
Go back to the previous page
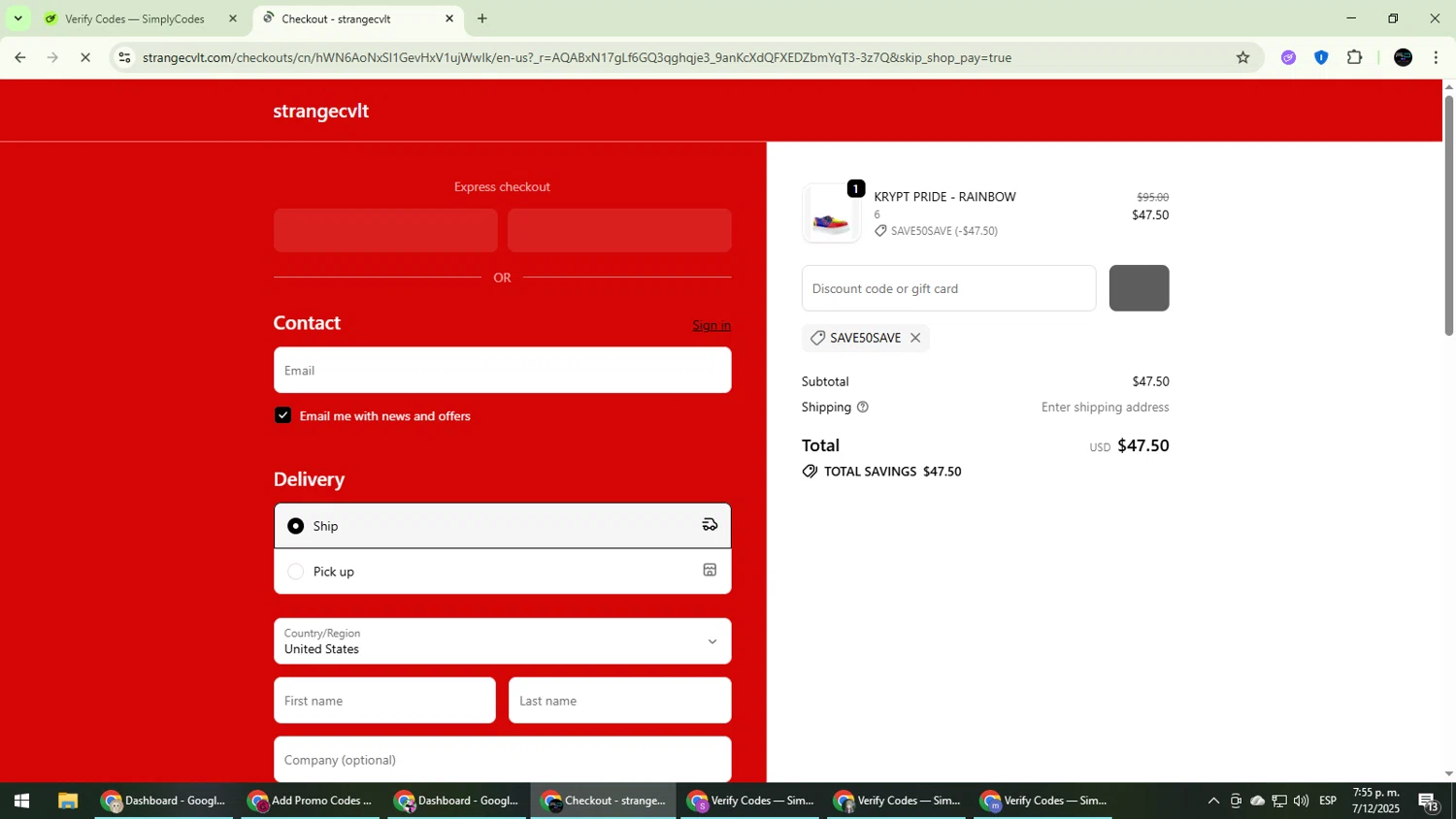click(x=20, y=57)
